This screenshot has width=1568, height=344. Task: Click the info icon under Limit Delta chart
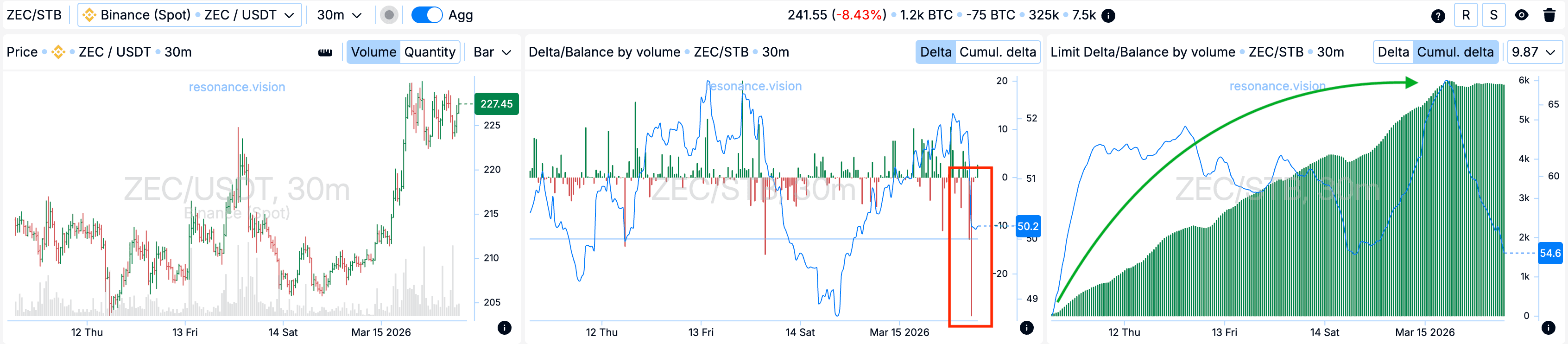point(1549,328)
